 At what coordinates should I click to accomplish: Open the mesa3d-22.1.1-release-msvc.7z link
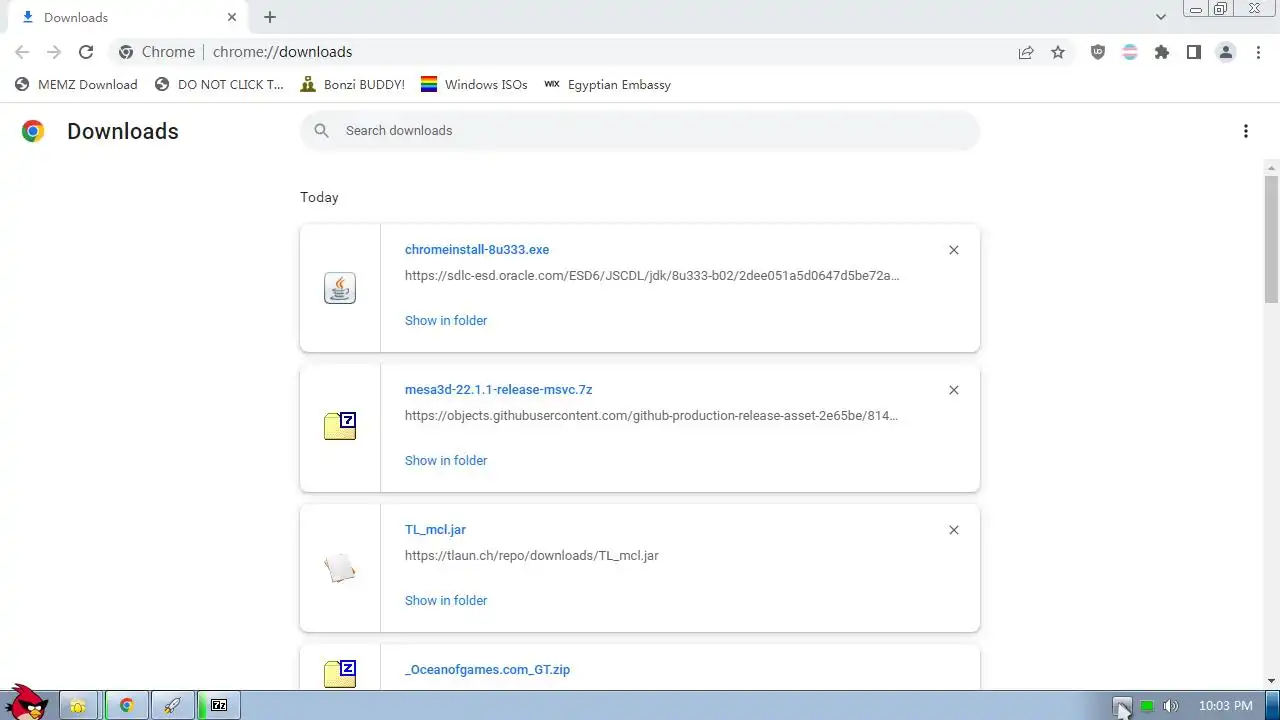[498, 390]
